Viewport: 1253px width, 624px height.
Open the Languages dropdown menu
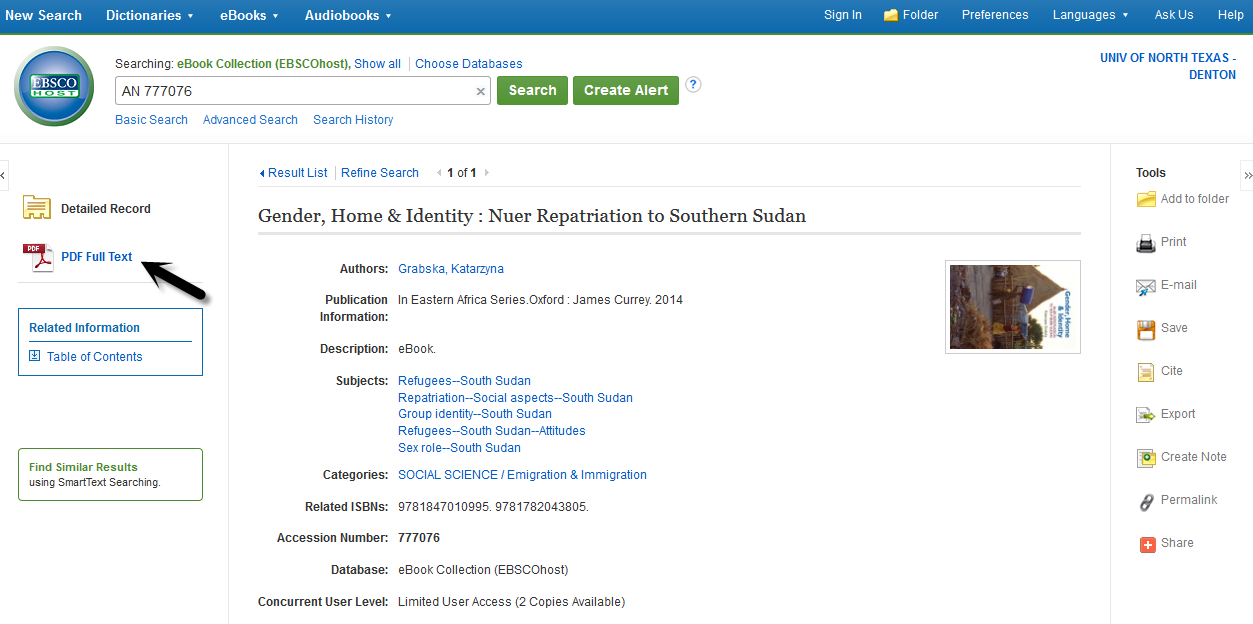1090,15
